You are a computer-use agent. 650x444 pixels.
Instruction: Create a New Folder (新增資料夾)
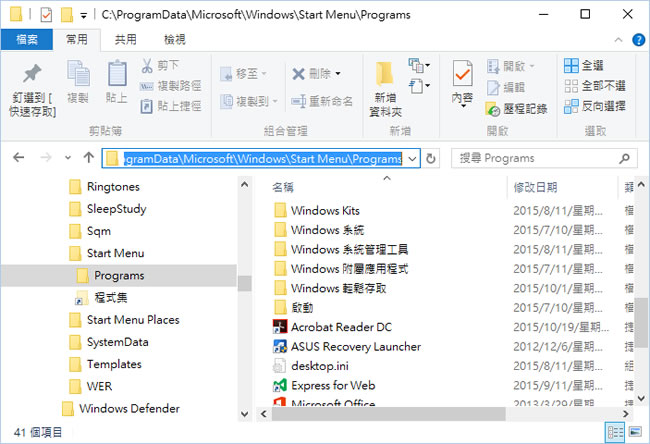(385, 89)
